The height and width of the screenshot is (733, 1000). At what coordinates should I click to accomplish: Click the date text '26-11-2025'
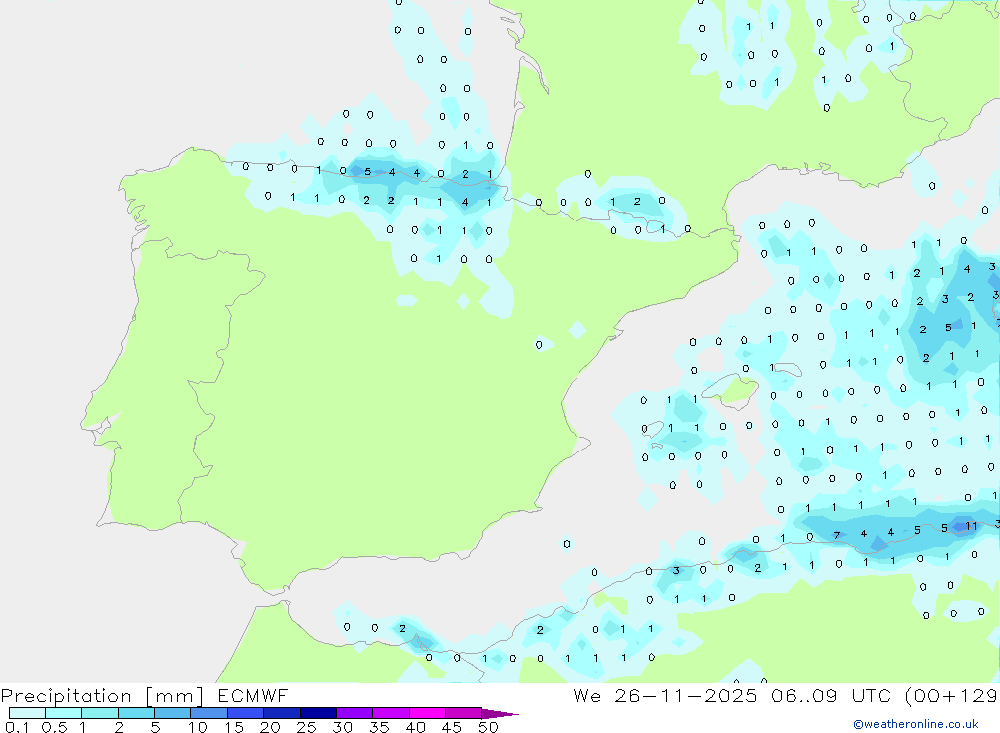[x=686, y=696]
